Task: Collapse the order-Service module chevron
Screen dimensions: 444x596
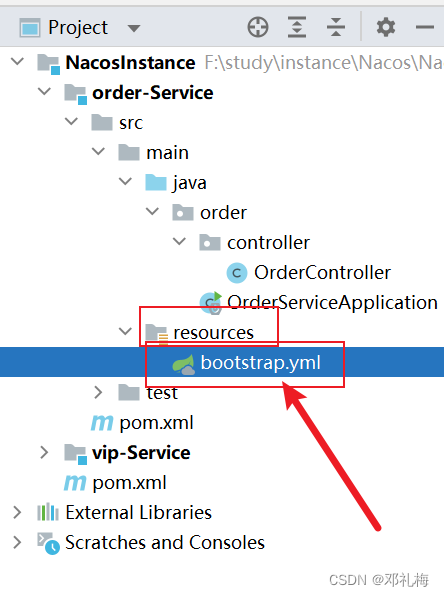Action: pyautogui.click(x=44, y=91)
